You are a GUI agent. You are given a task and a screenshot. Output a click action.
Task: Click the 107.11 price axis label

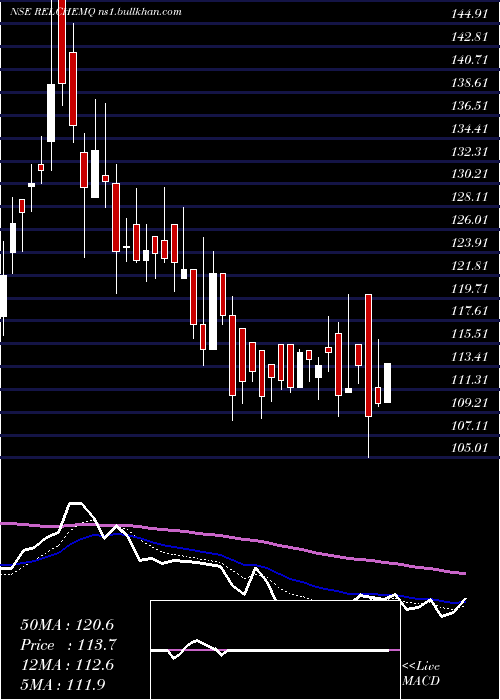point(469,425)
